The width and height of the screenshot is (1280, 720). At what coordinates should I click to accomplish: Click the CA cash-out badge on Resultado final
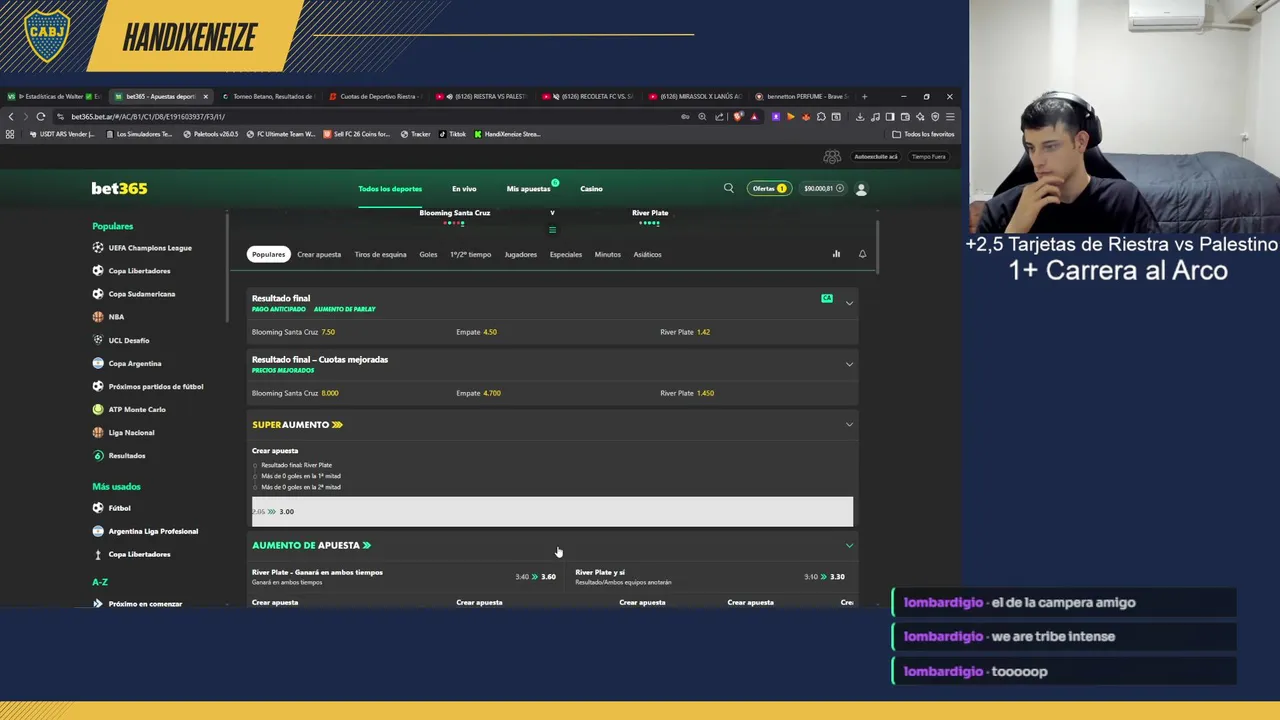(827, 298)
